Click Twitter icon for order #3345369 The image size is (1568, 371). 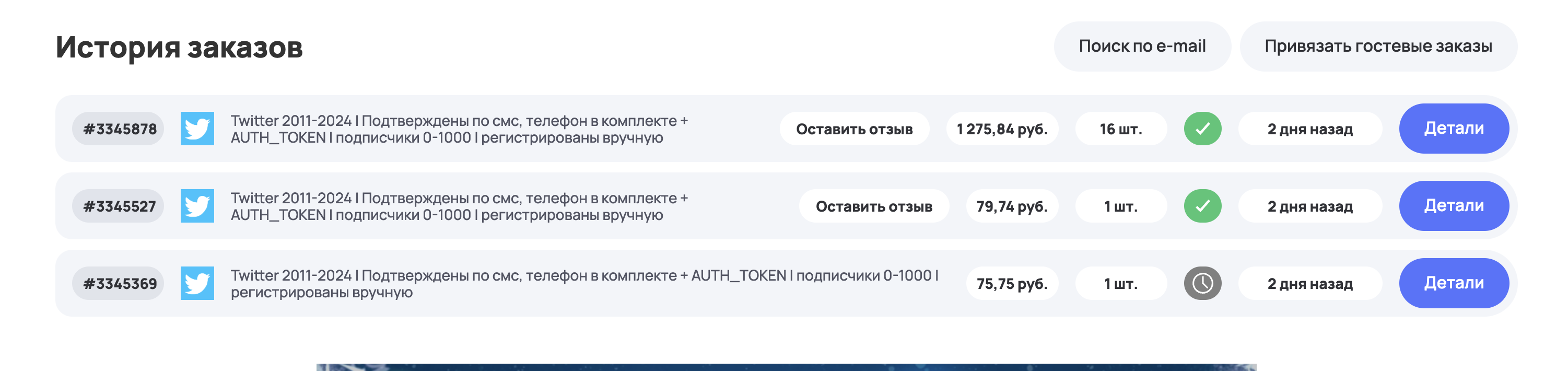coord(197,283)
